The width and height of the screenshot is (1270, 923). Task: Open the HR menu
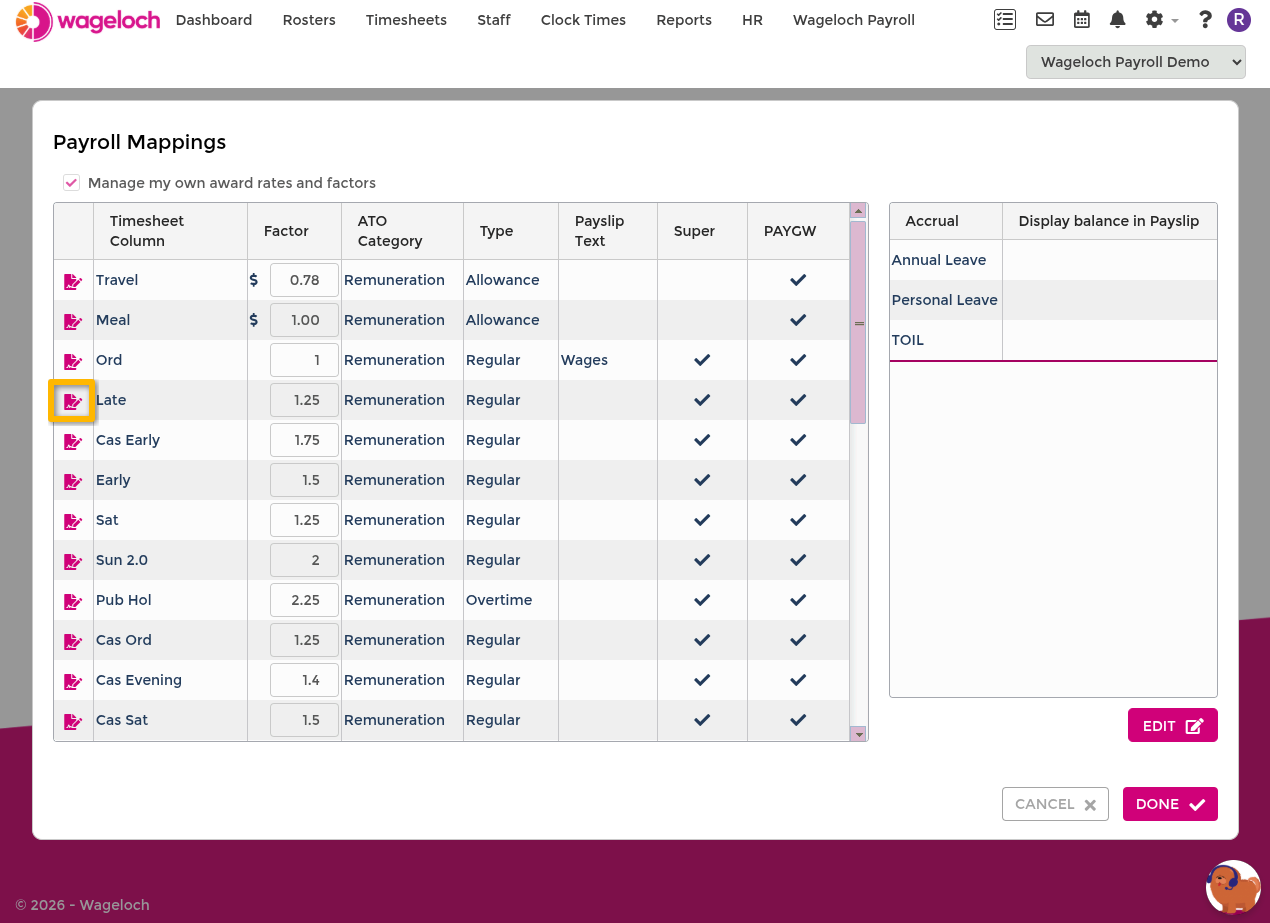pos(752,20)
